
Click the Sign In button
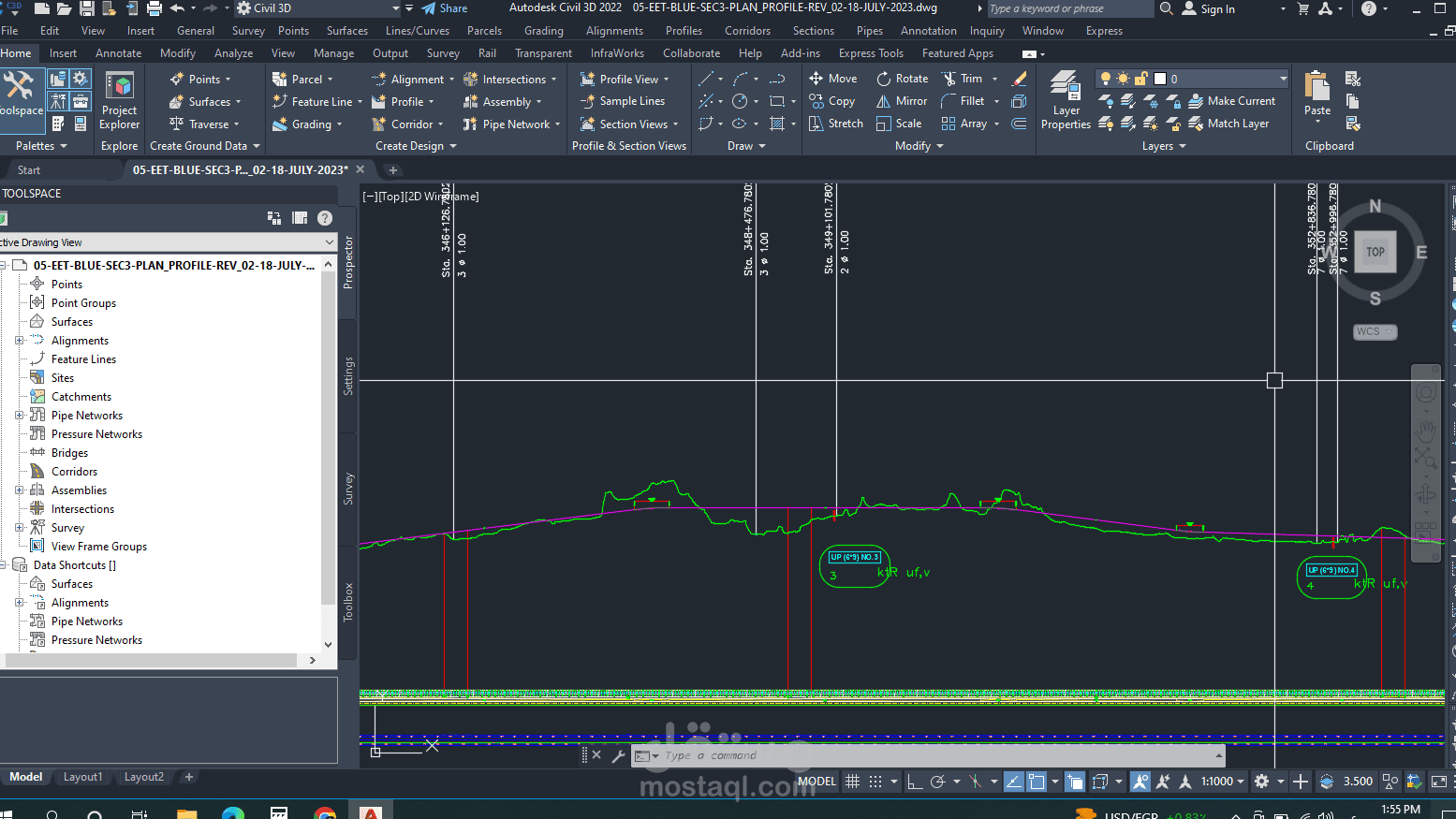point(1209,8)
